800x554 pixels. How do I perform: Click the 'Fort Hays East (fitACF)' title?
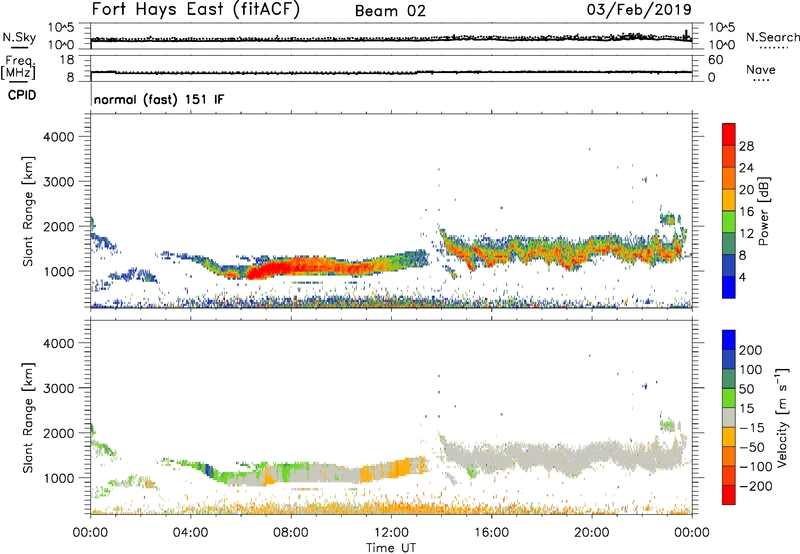pyautogui.click(x=195, y=9)
